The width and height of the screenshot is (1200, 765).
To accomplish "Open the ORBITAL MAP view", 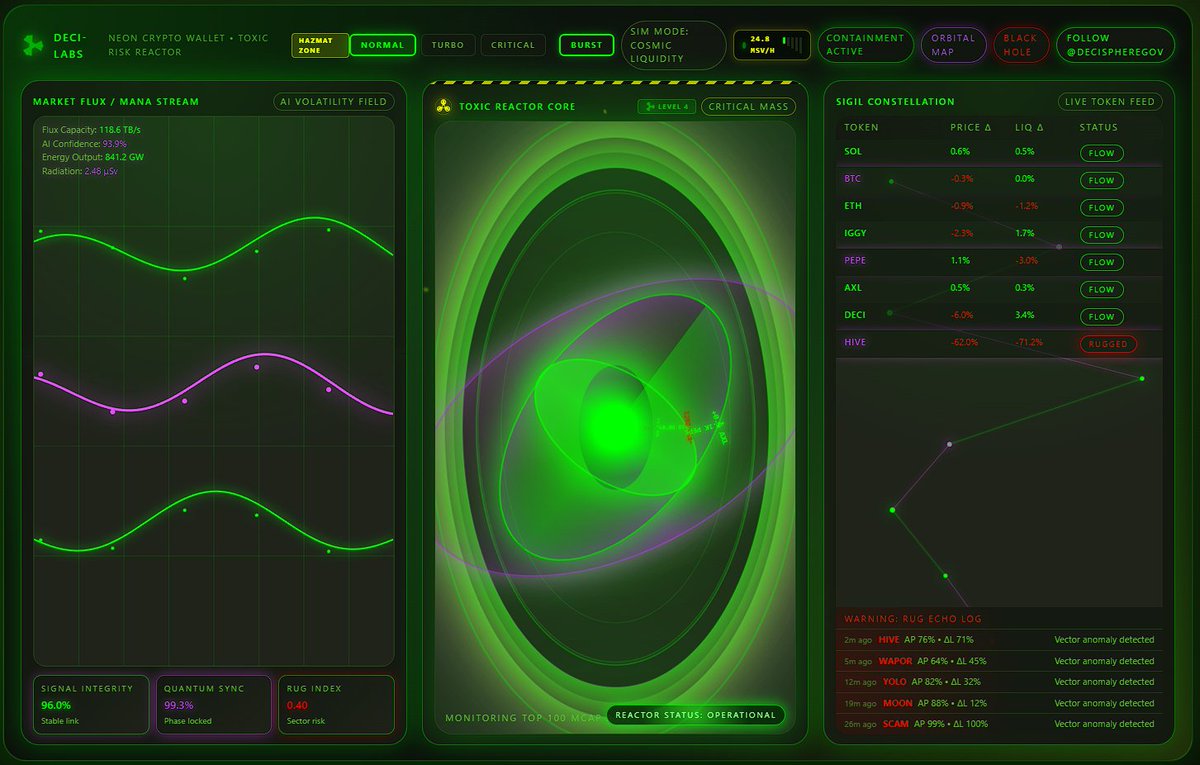I will click(x=954, y=45).
